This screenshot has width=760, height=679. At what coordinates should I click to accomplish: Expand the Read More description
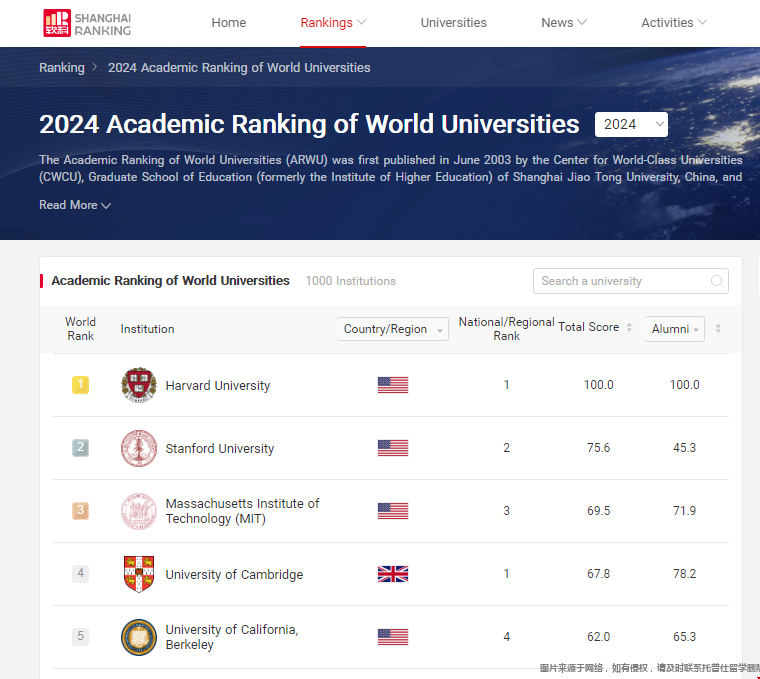click(75, 205)
